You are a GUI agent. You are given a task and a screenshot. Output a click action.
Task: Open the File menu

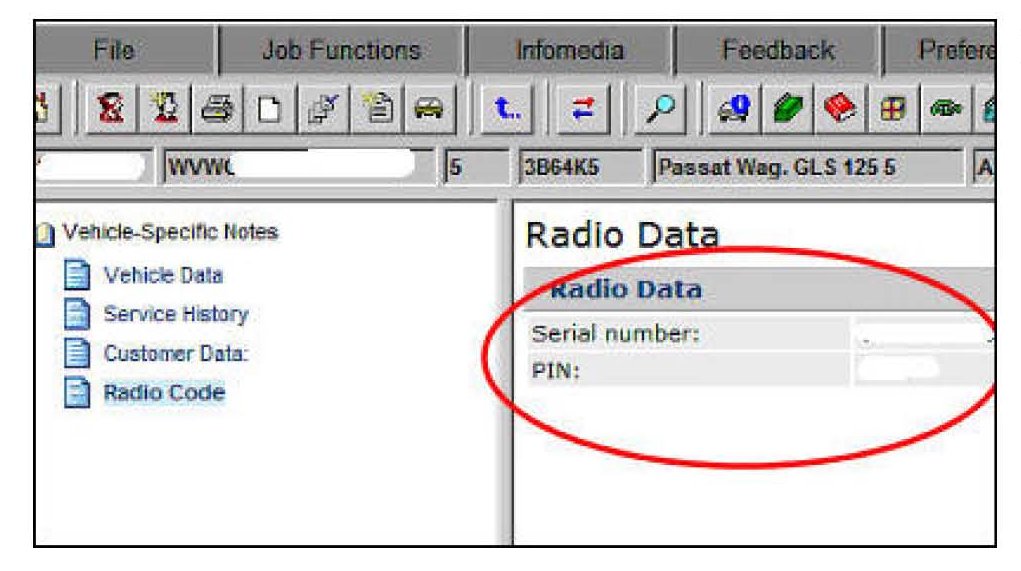pyautogui.click(x=113, y=50)
